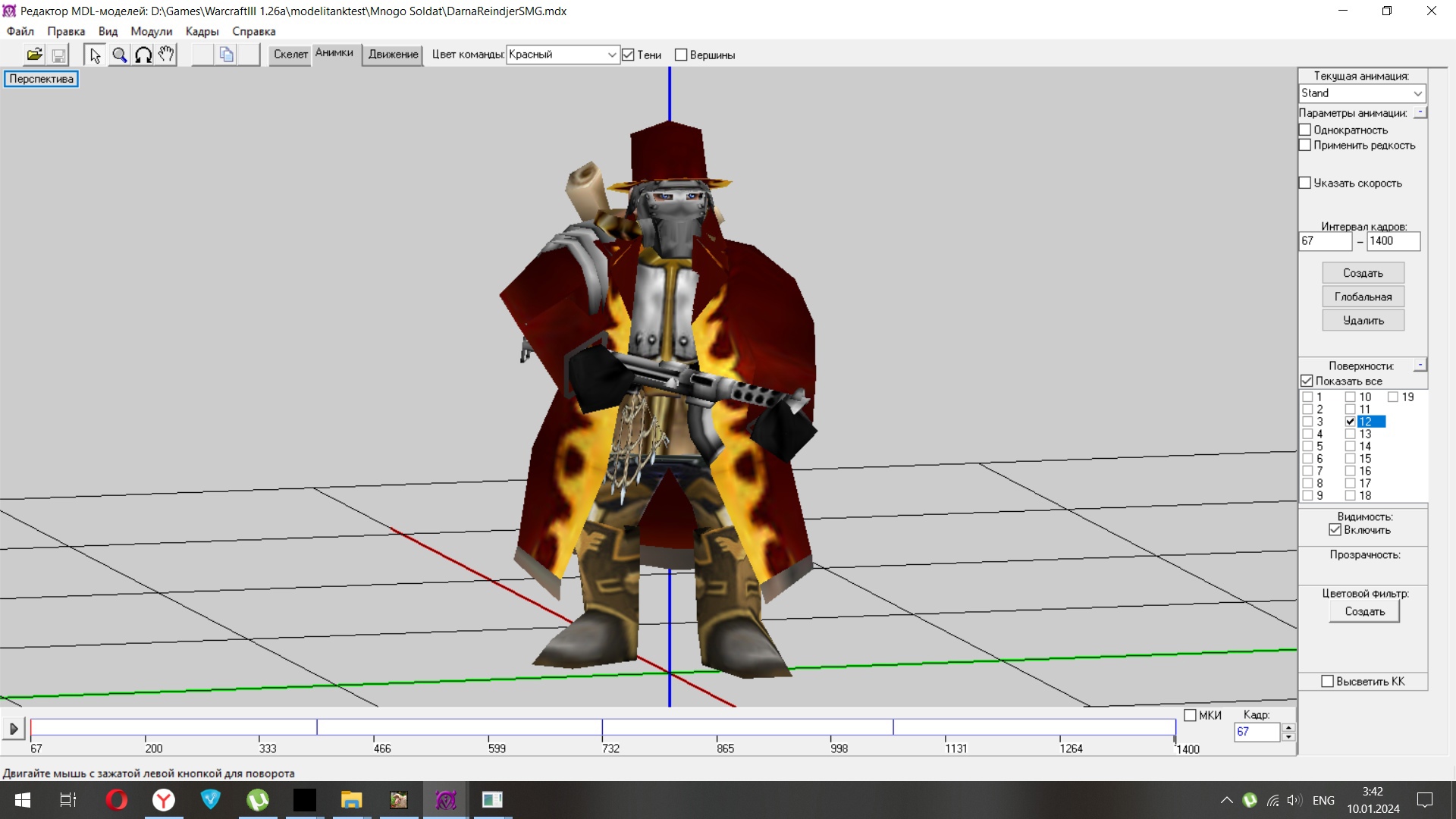Enable Указать скорость checkbox

tap(1305, 183)
